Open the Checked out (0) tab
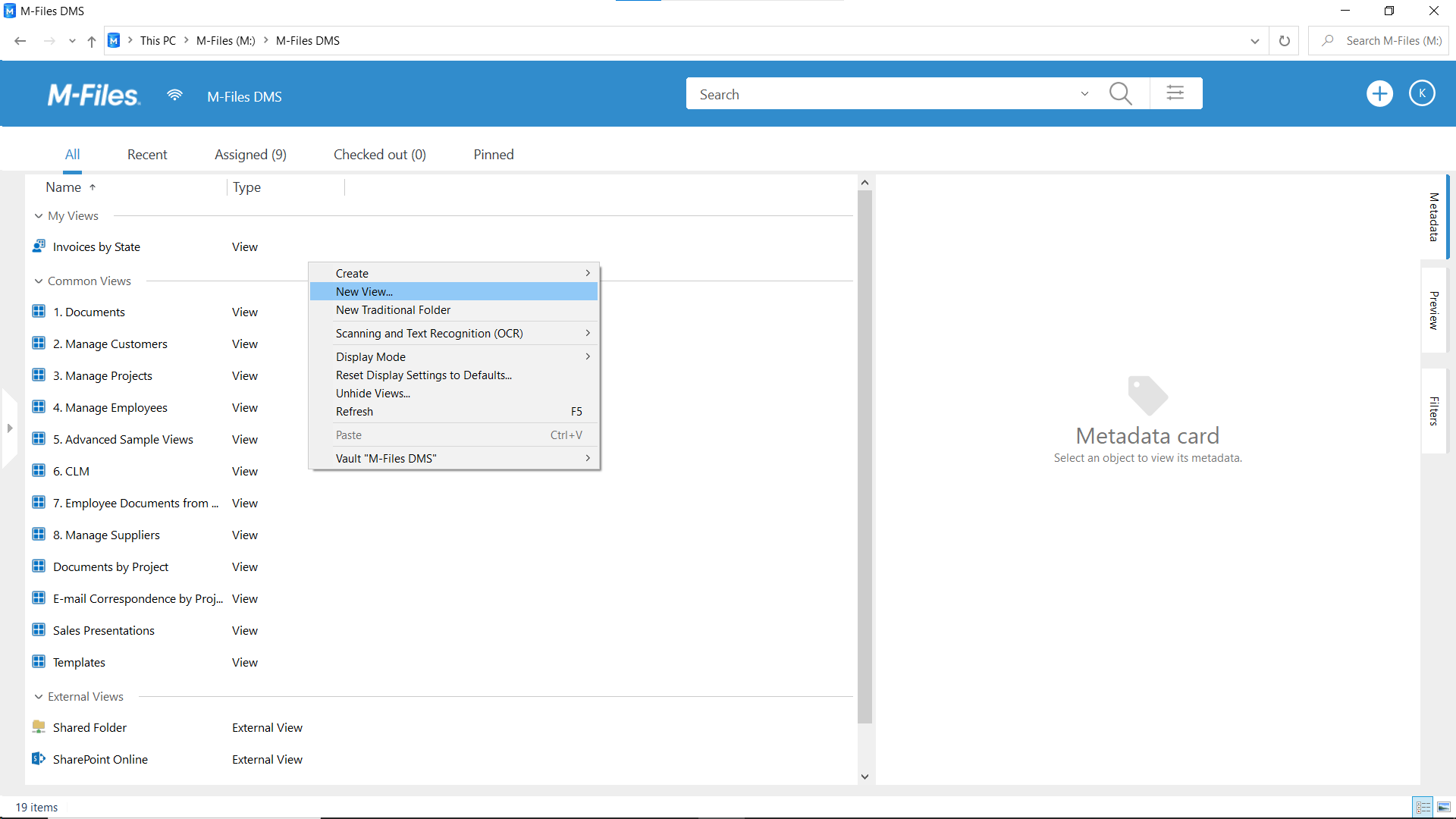Viewport: 1456px width, 819px height. pyautogui.click(x=380, y=155)
